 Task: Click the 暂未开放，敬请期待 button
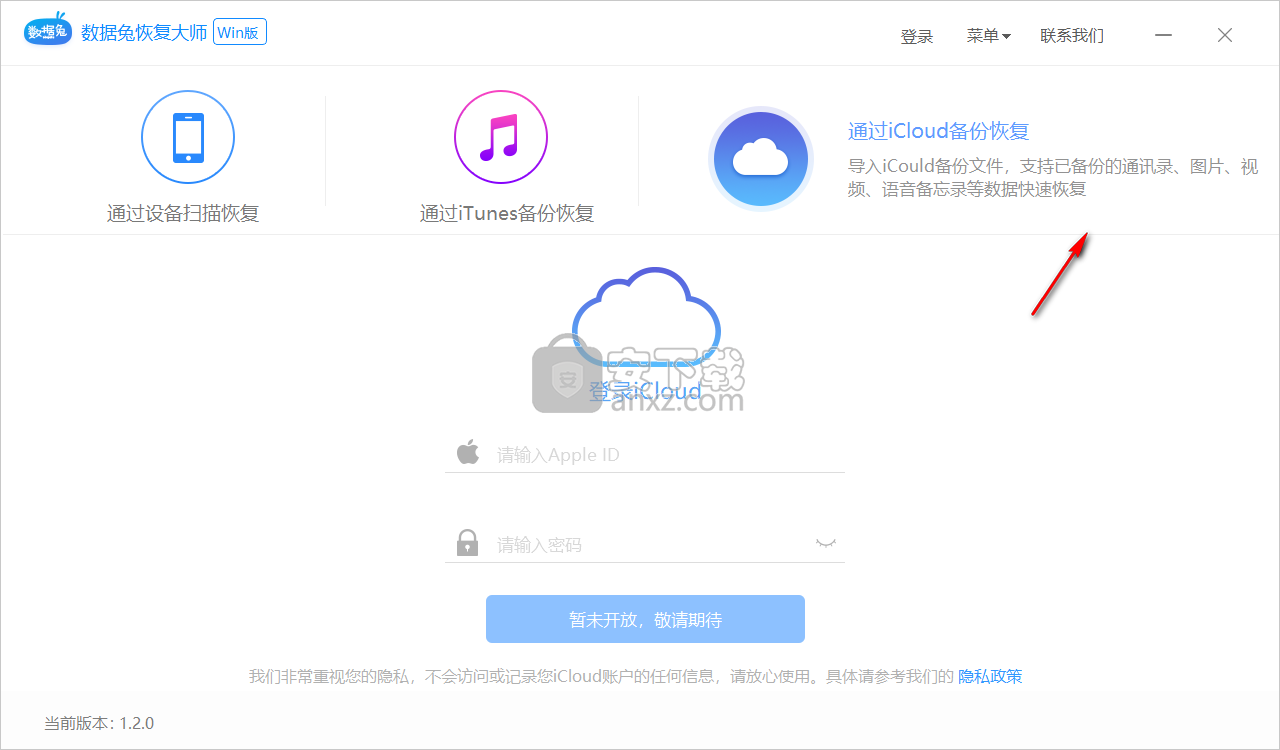click(645, 618)
